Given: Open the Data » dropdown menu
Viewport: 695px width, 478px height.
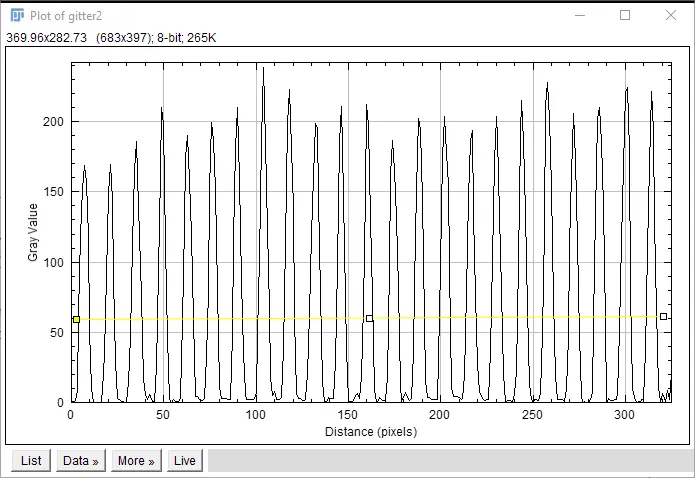Looking at the screenshot, I should 80,460.
